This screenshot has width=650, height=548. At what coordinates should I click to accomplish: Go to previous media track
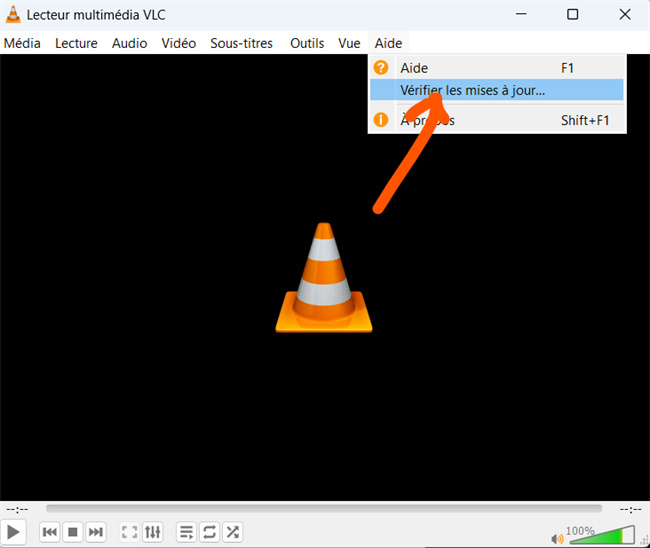[50, 532]
